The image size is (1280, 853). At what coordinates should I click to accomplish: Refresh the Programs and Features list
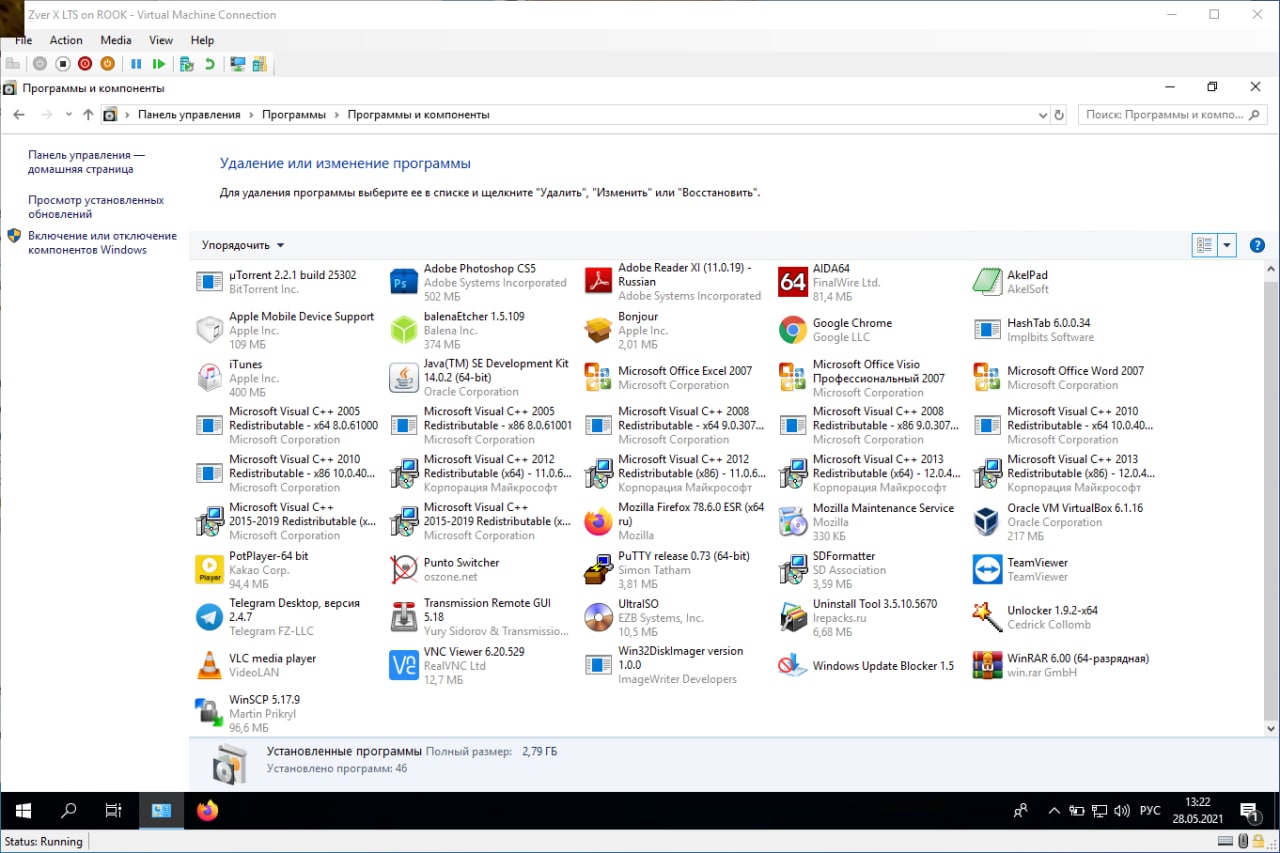[1060, 115]
